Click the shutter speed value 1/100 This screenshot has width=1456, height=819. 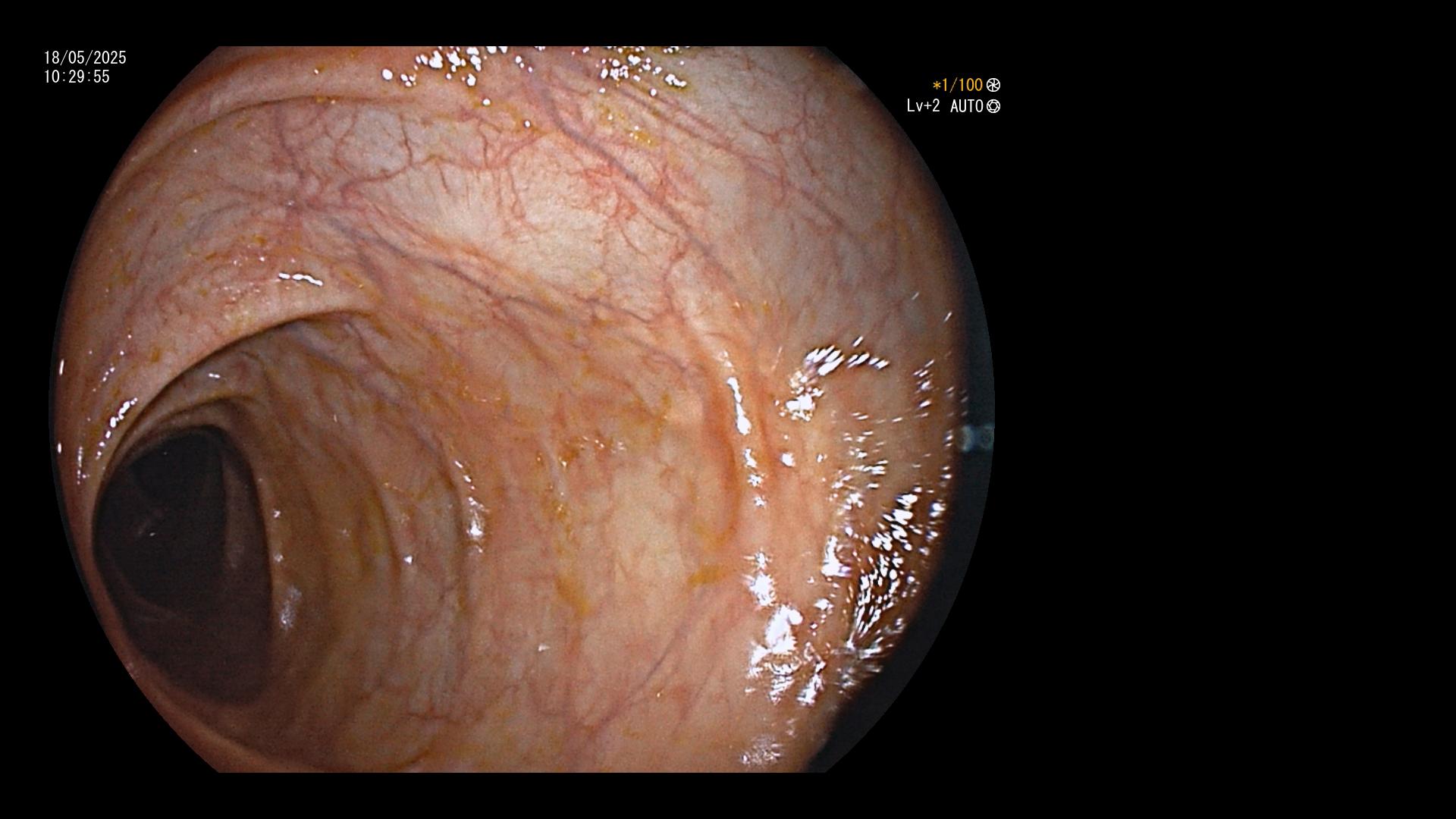tap(958, 86)
